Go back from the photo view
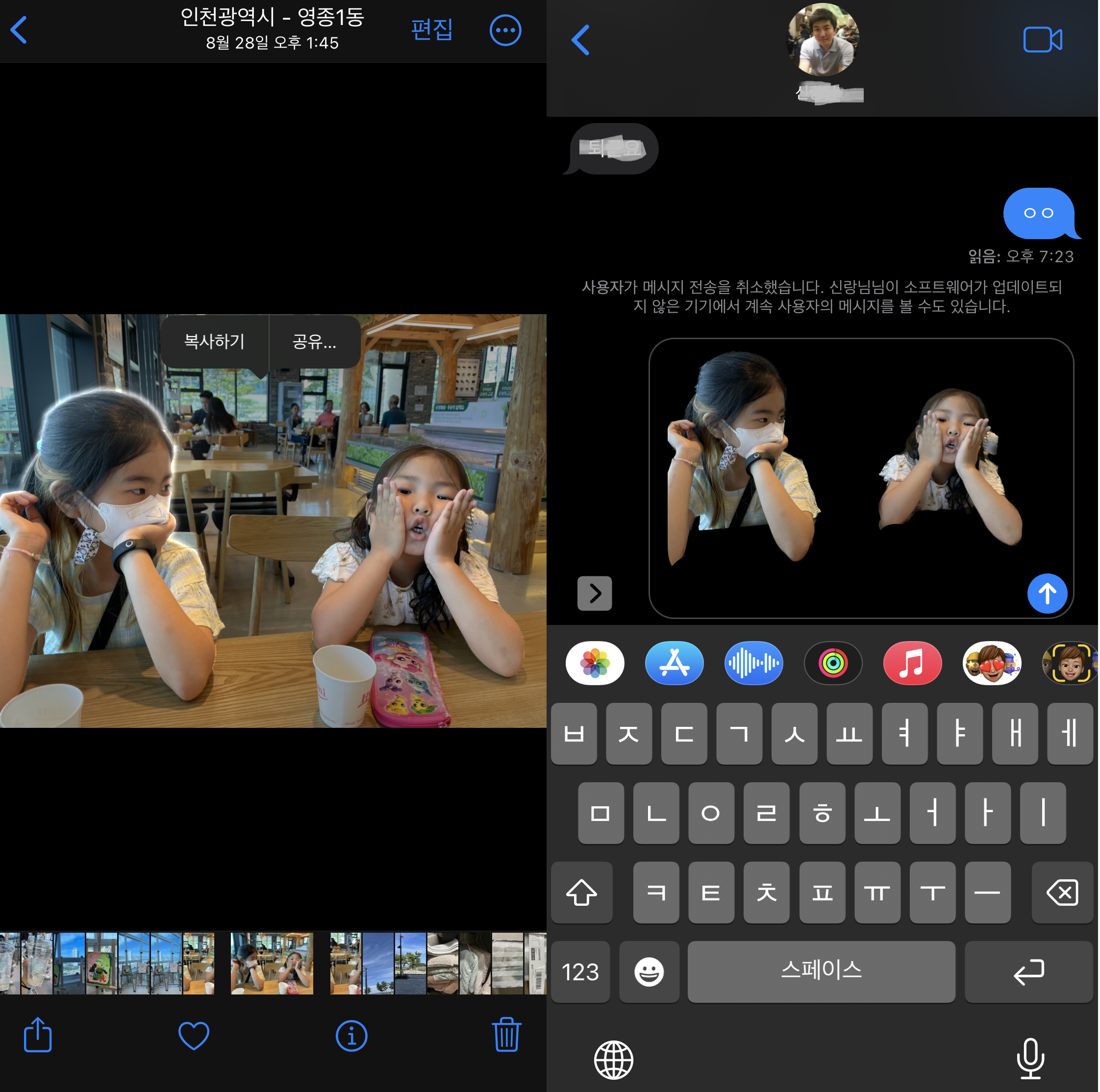The height and width of the screenshot is (1092, 1100). (x=19, y=30)
